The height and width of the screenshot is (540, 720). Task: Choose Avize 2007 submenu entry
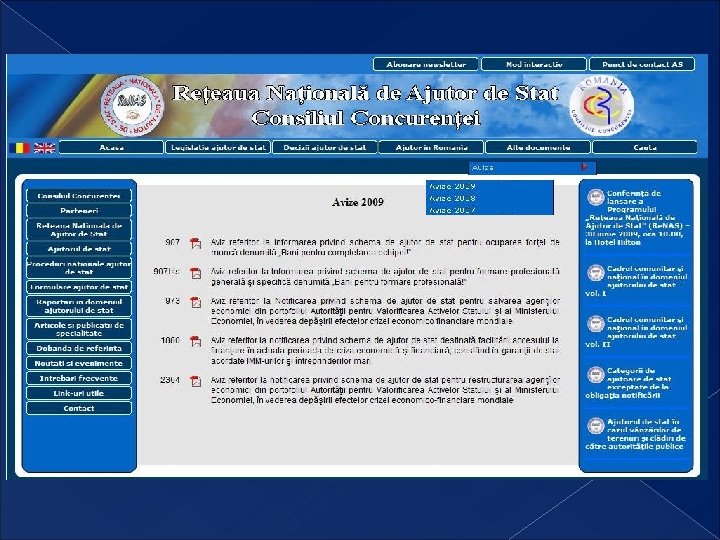(489, 210)
